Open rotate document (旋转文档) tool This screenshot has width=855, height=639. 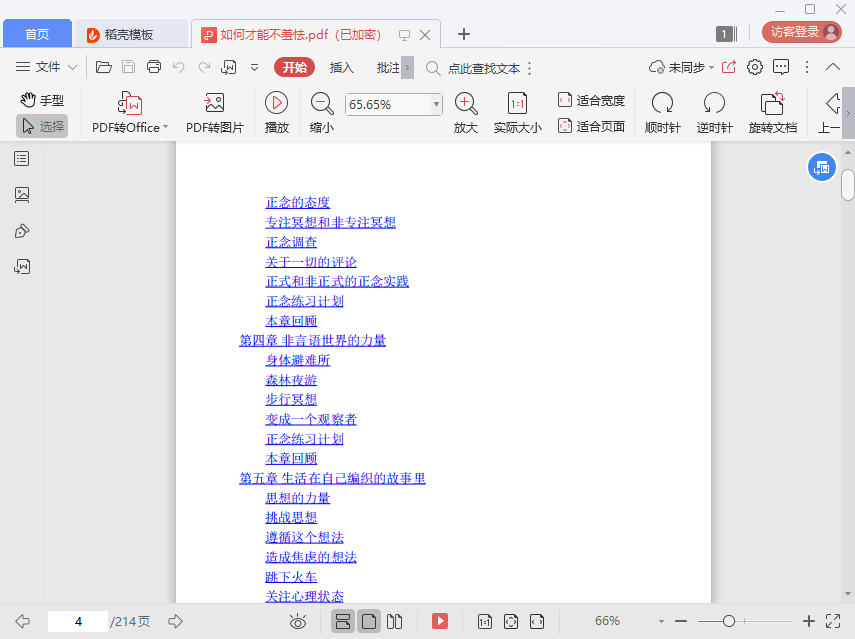(773, 113)
